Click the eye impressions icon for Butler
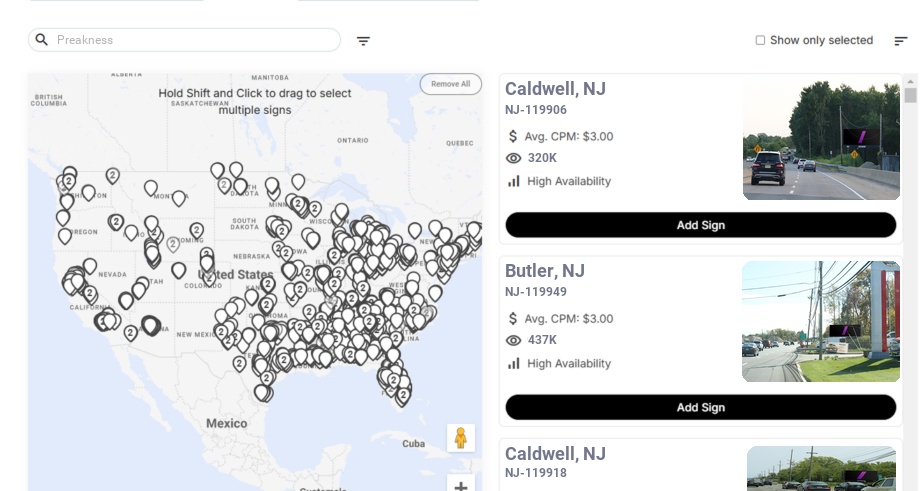920x491 pixels. click(x=514, y=340)
